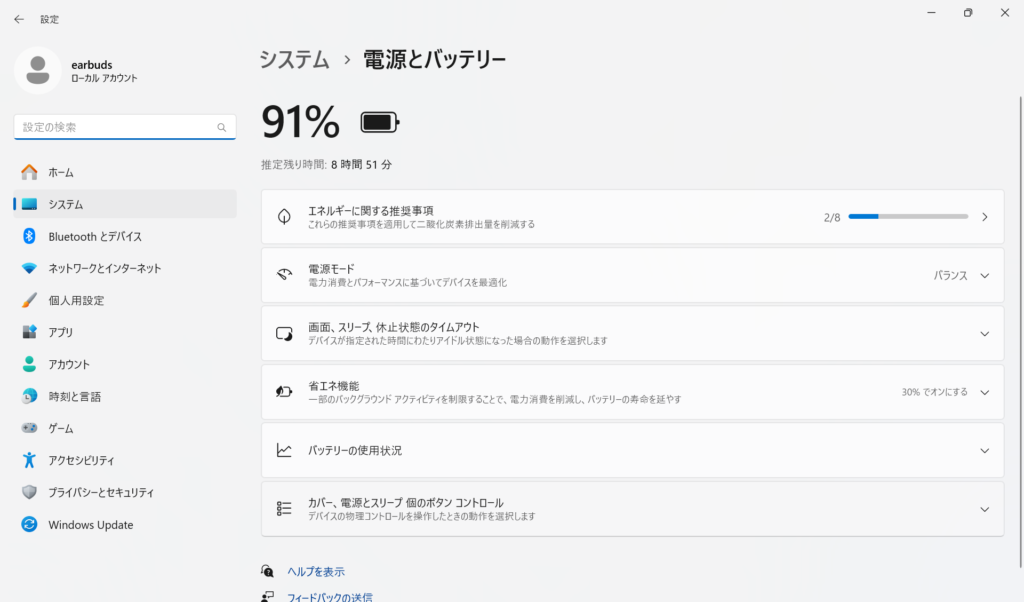Open the 電源モード dropdown set to バランス

(x=961, y=276)
